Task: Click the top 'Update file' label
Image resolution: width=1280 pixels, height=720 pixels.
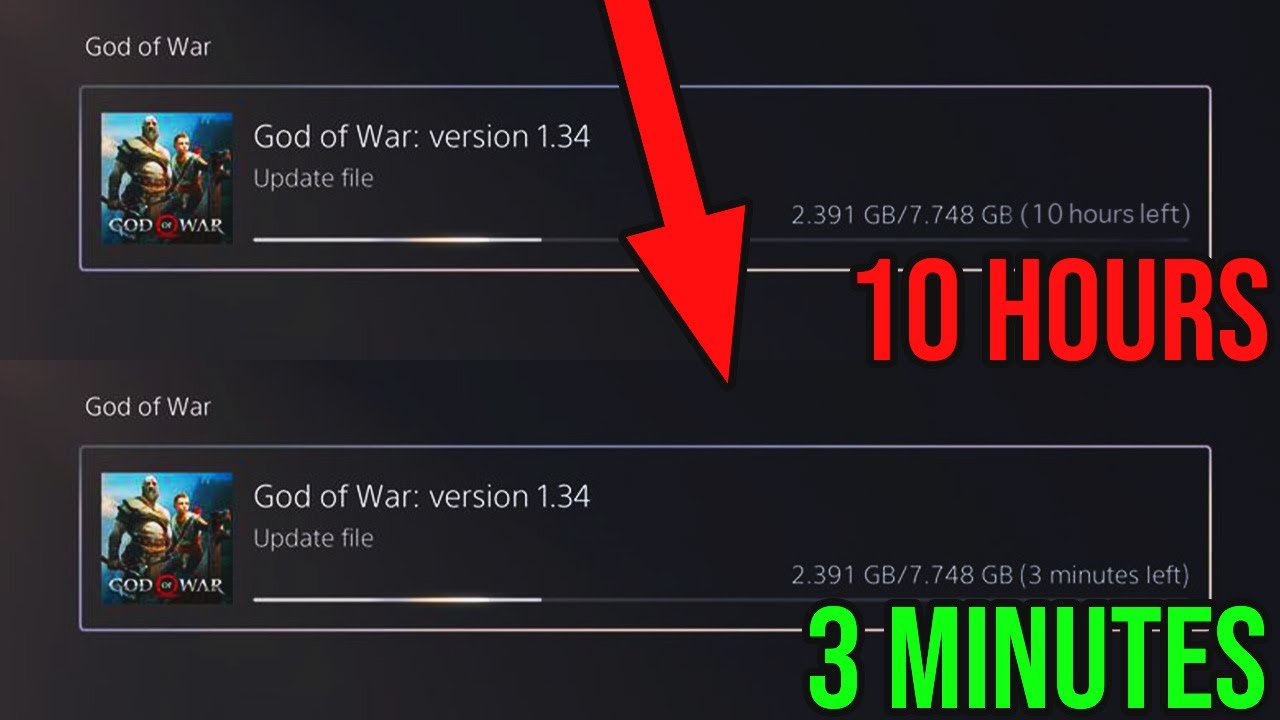Action: tap(313, 179)
